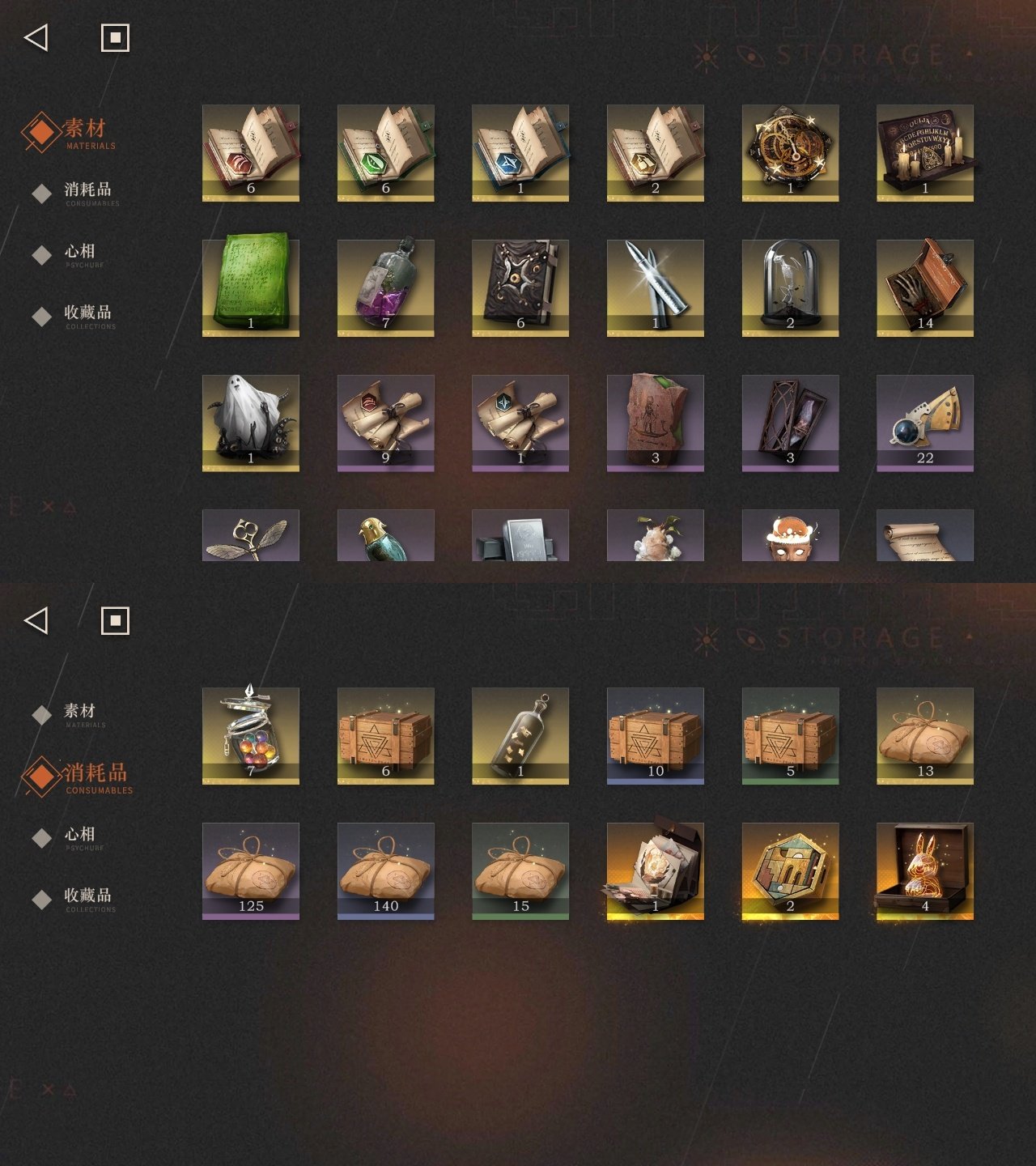Viewport: 1036px width, 1166px height.
Task: Select the bell jar display item
Action: tap(791, 288)
